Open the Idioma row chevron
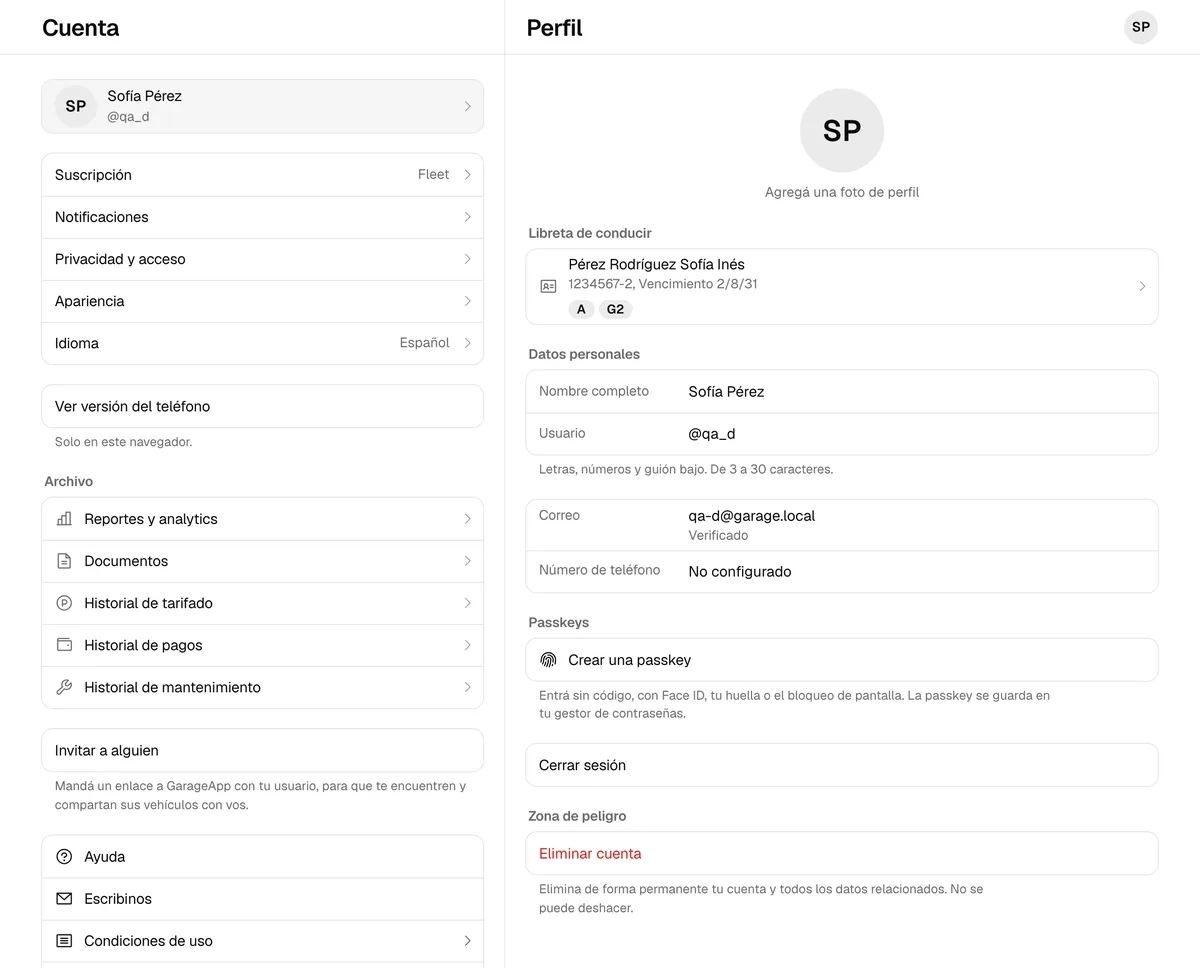 467,343
